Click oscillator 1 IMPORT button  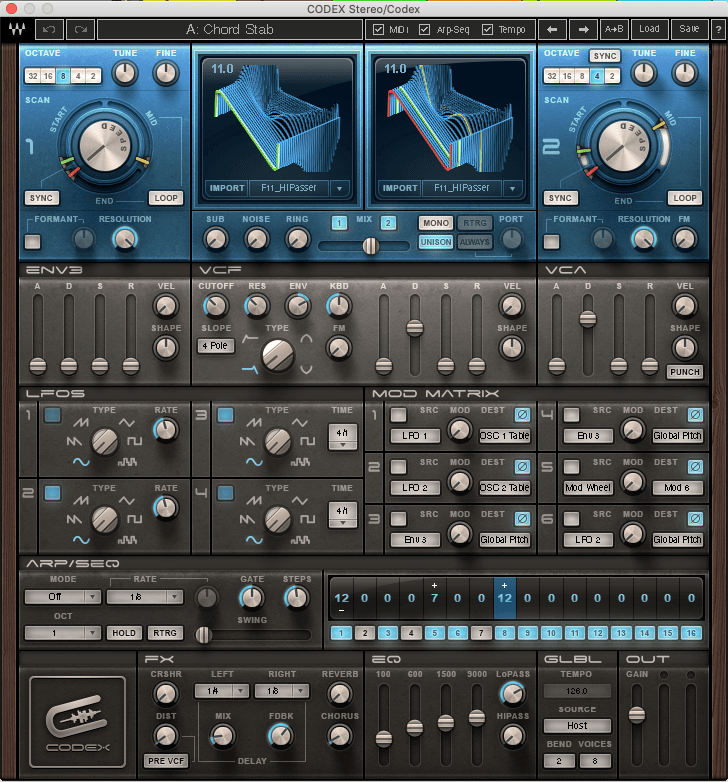pyautogui.click(x=227, y=189)
